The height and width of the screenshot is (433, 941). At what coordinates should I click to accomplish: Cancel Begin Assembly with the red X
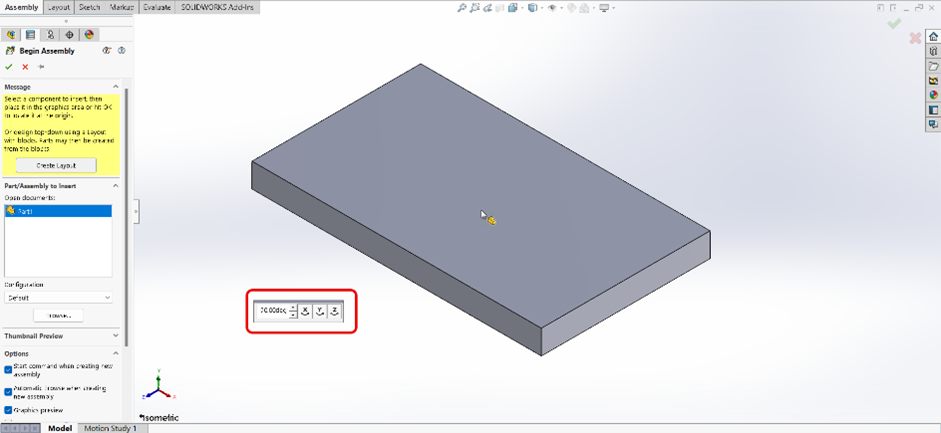click(x=25, y=67)
